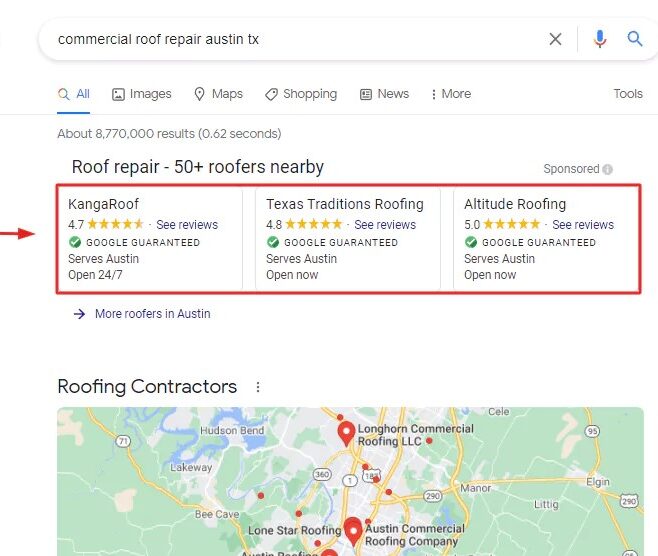The width and height of the screenshot is (658, 556).
Task: Open the Shopping results tab
Action: tap(301, 94)
